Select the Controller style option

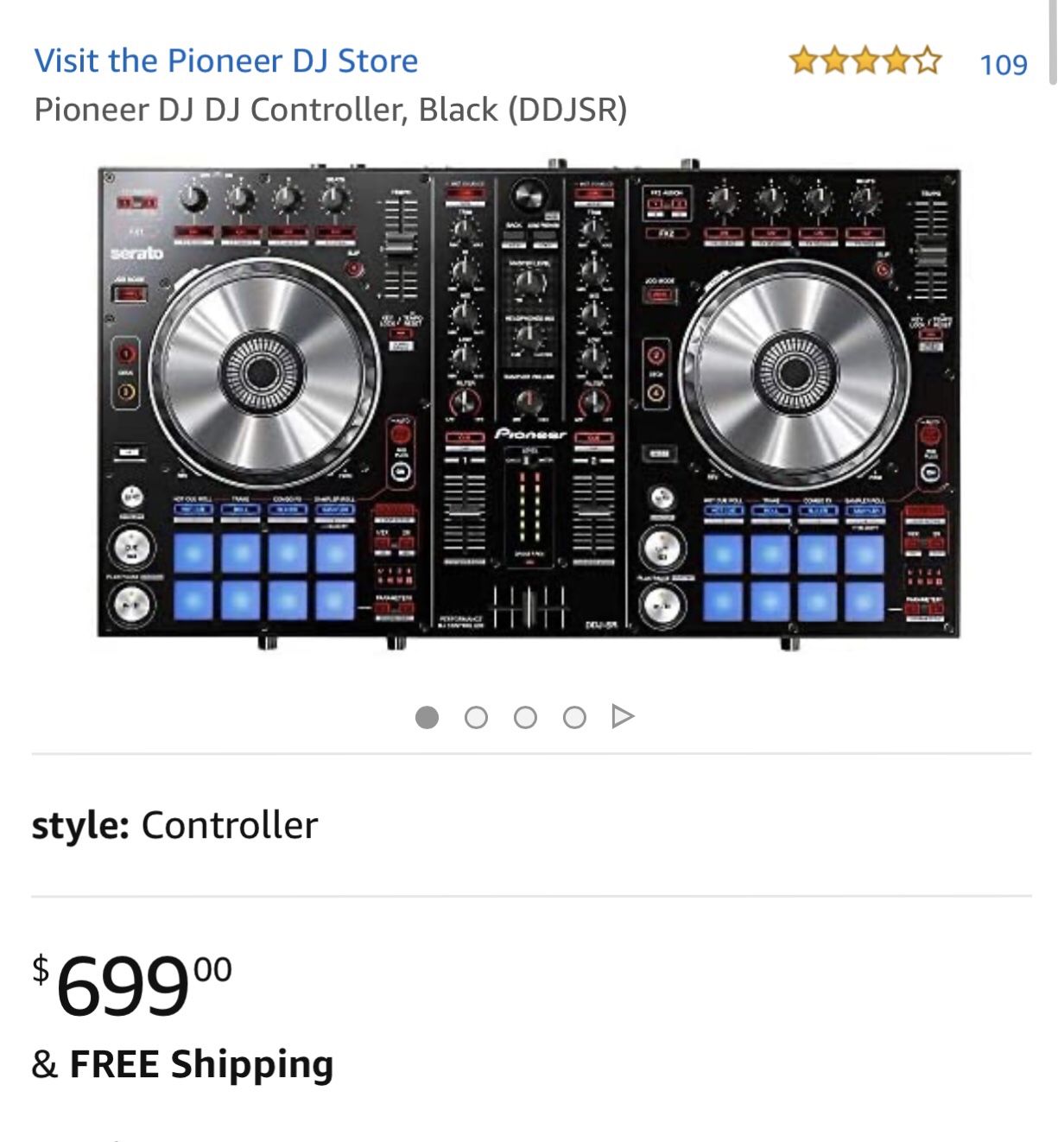tap(229, 825)
